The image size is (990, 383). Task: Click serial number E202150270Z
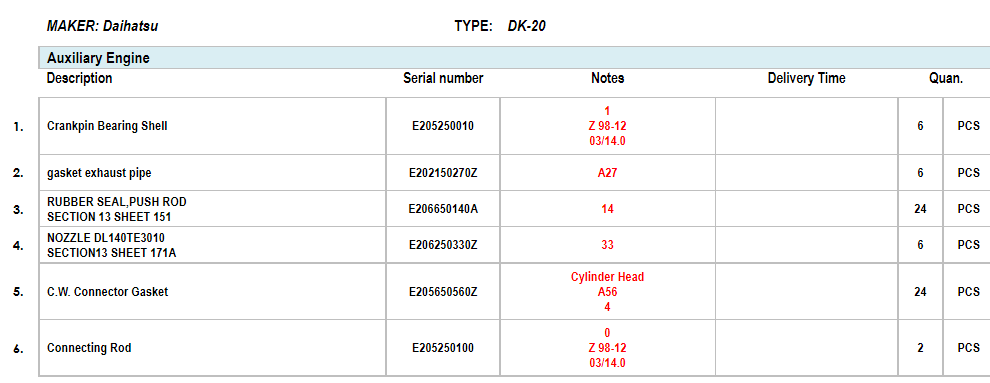pos(443,173)
